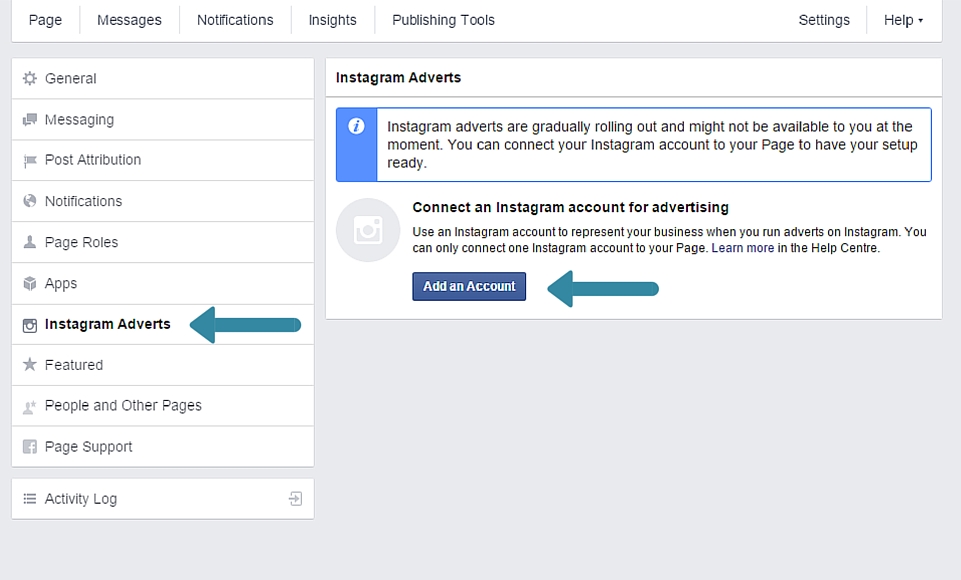Click the Messaging speech bubbles icon
Screen dimensions: 961x580
(29, 120)
